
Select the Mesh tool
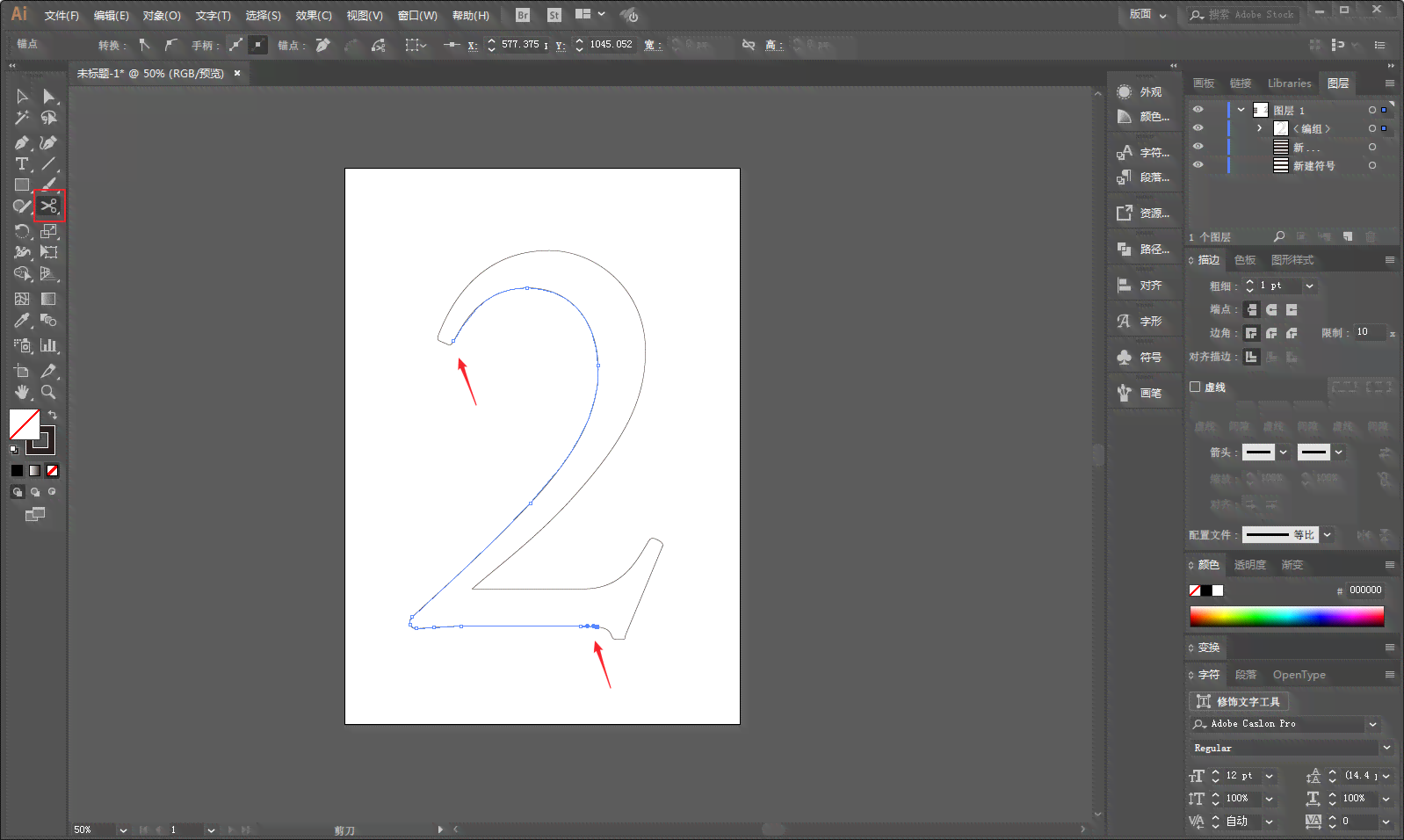(x=23, y=300)
